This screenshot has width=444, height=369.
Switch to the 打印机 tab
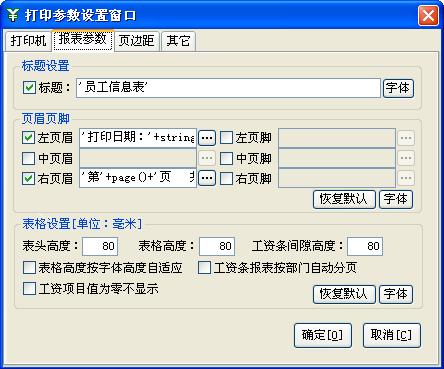pos(28,41)
